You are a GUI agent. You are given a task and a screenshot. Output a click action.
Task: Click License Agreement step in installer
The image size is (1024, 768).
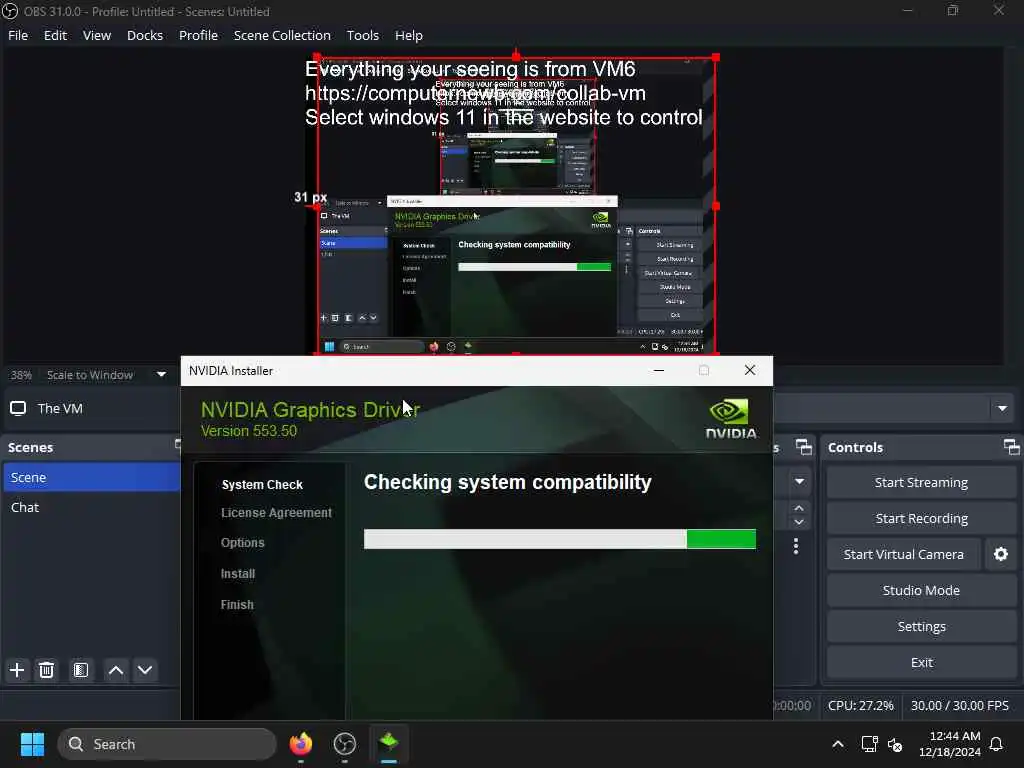(x=276, y=513)
